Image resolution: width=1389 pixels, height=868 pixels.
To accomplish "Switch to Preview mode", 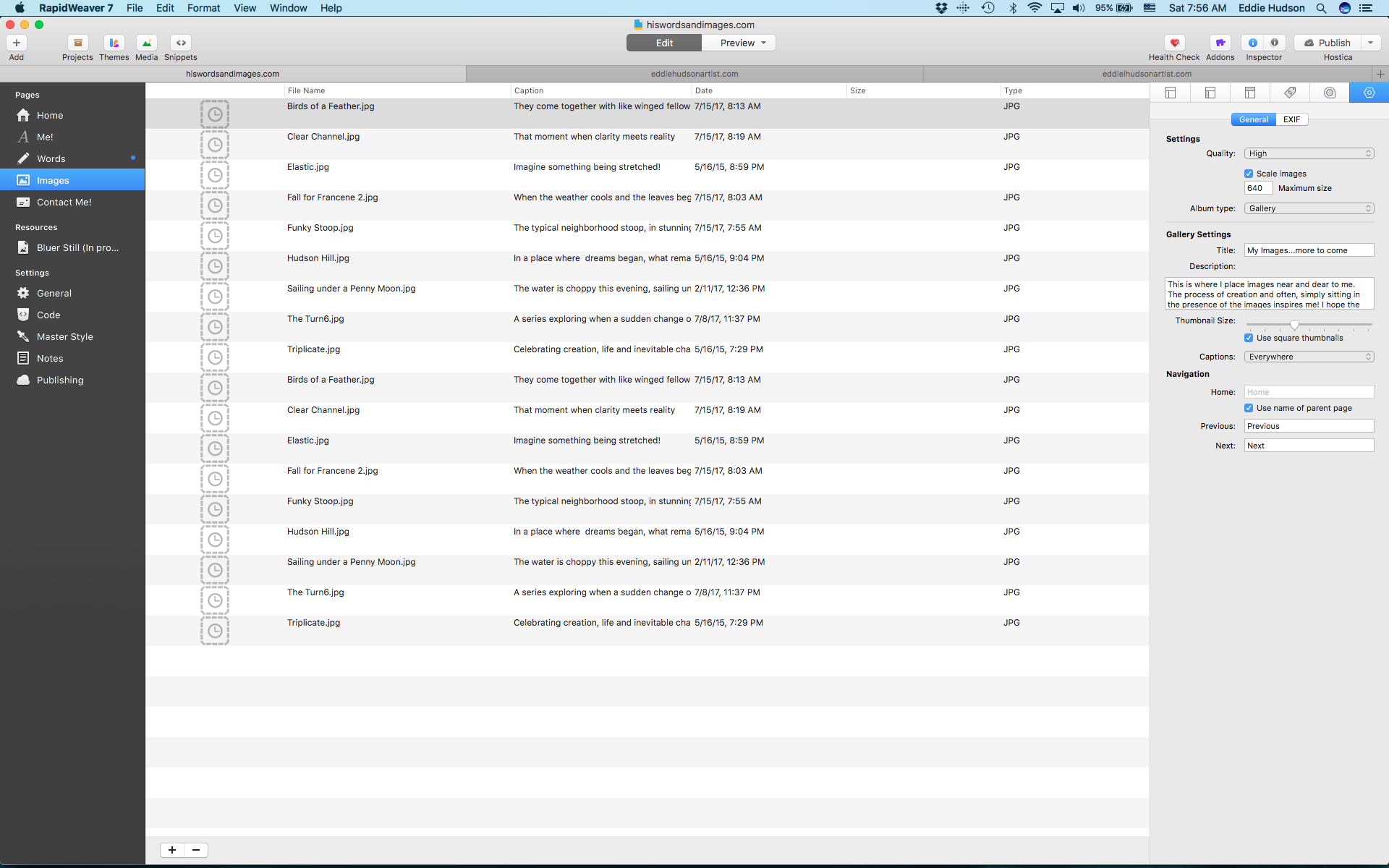I will [737, 43].
